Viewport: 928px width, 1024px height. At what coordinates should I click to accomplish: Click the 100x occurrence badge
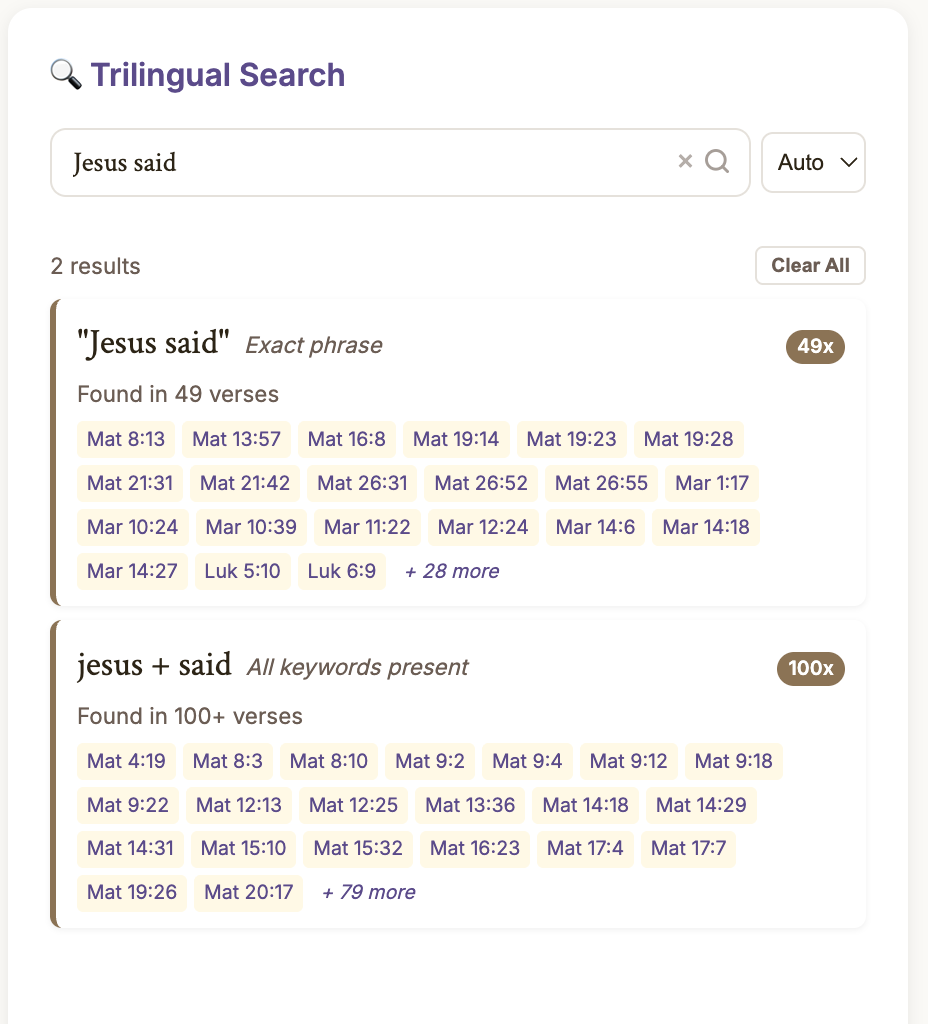(x=810, y=669)
